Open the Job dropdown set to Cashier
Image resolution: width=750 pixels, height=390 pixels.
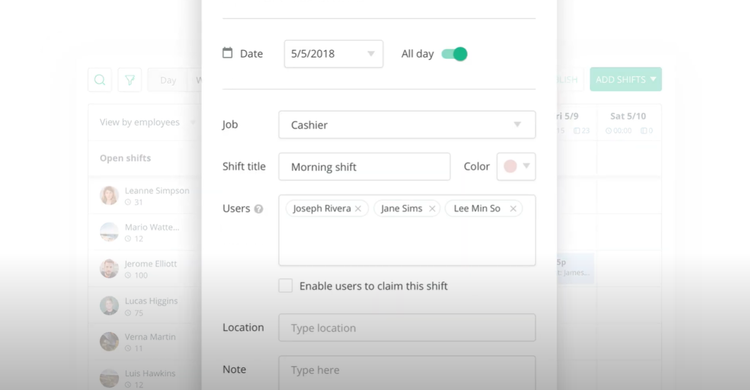click(x=407, y=125)
